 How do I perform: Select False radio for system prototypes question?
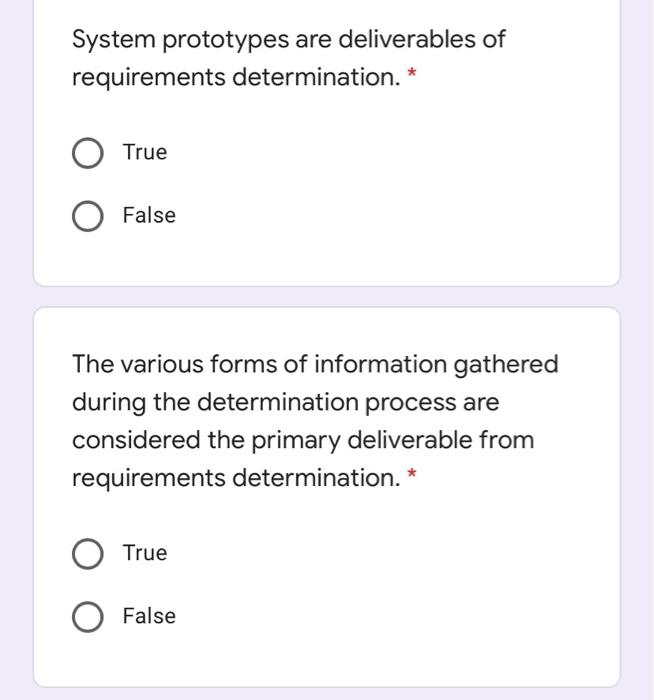88,216
